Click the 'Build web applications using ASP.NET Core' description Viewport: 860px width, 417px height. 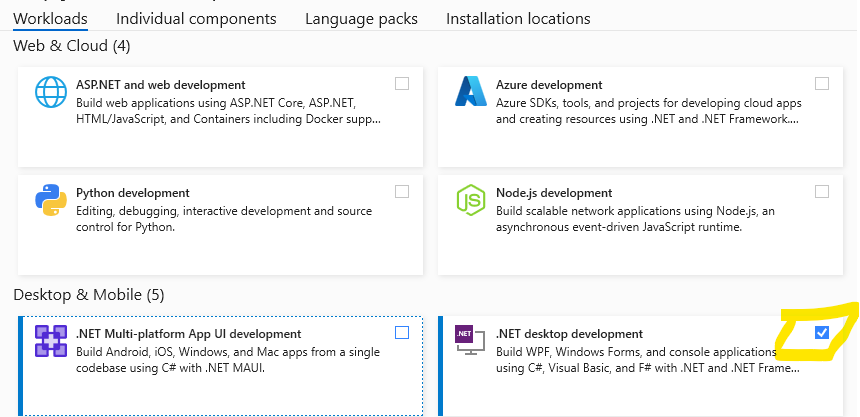pos(228,111)
